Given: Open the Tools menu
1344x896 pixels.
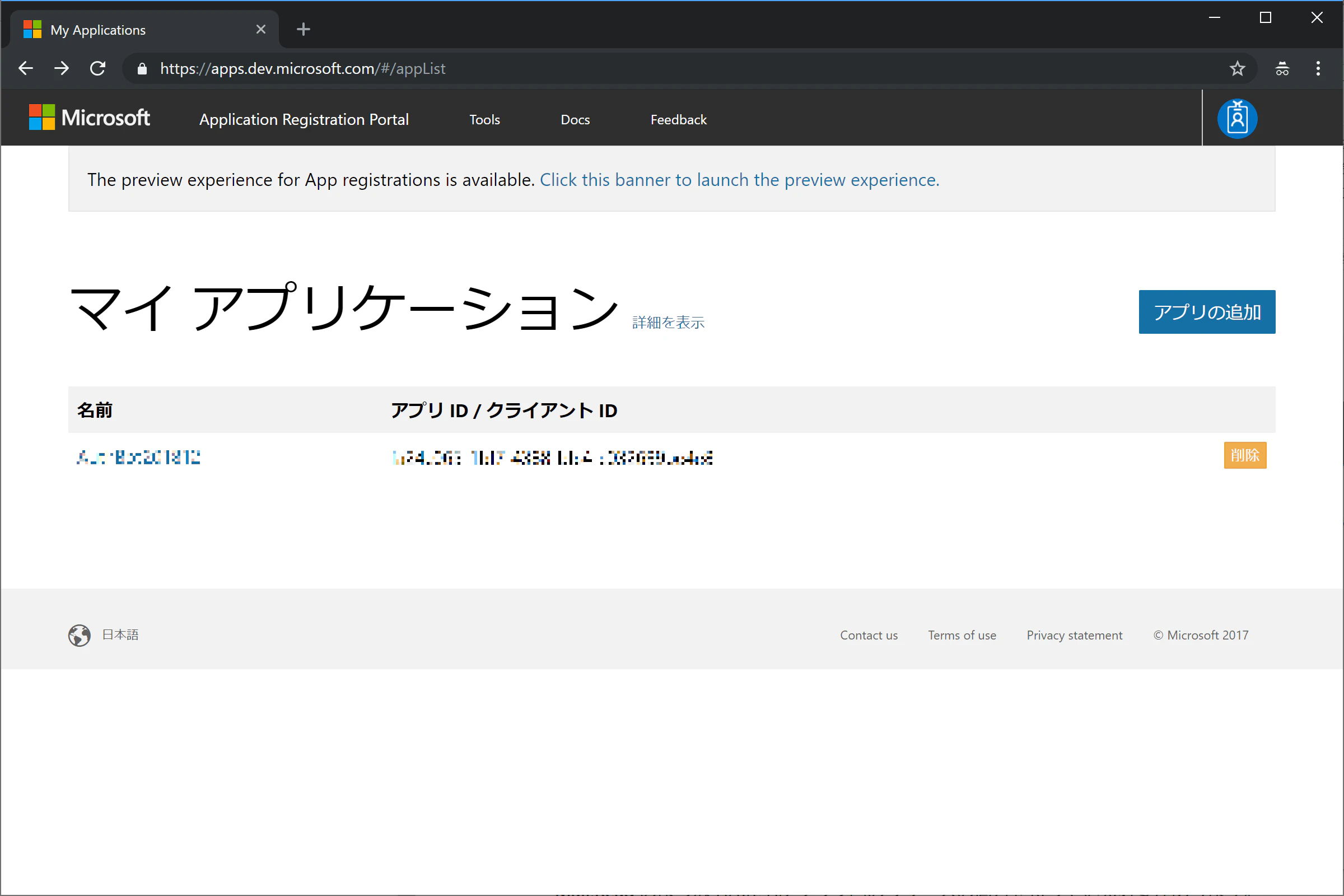Looking at the screenshot, I should (x=484, y=119).
